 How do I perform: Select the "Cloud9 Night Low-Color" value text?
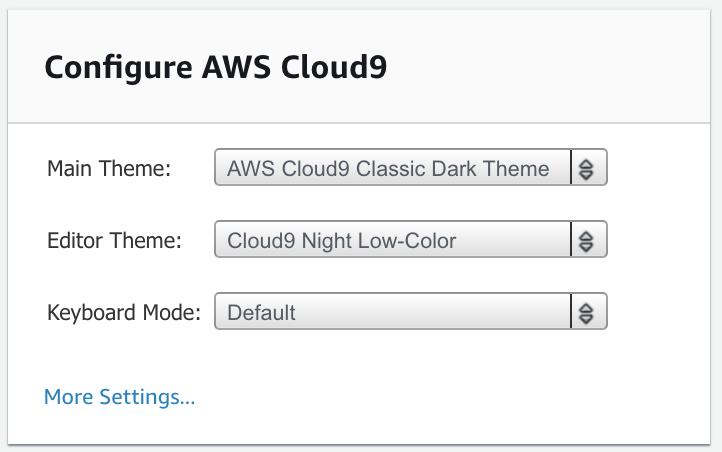tap(342, 241)
